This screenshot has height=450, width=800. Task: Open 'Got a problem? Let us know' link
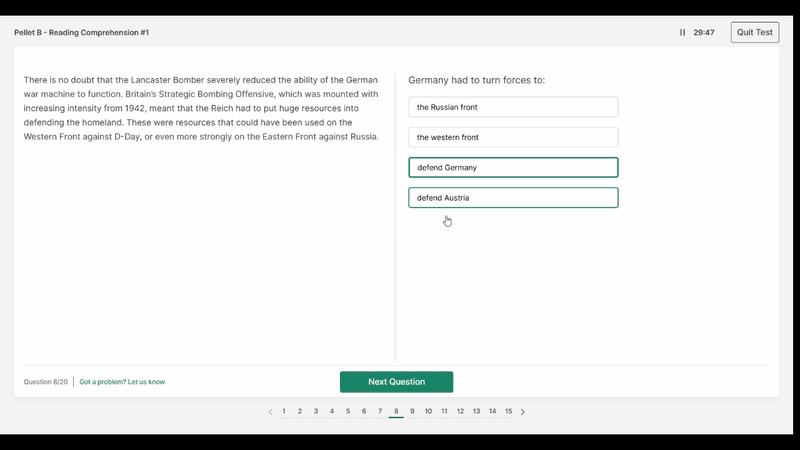[122, 382]
